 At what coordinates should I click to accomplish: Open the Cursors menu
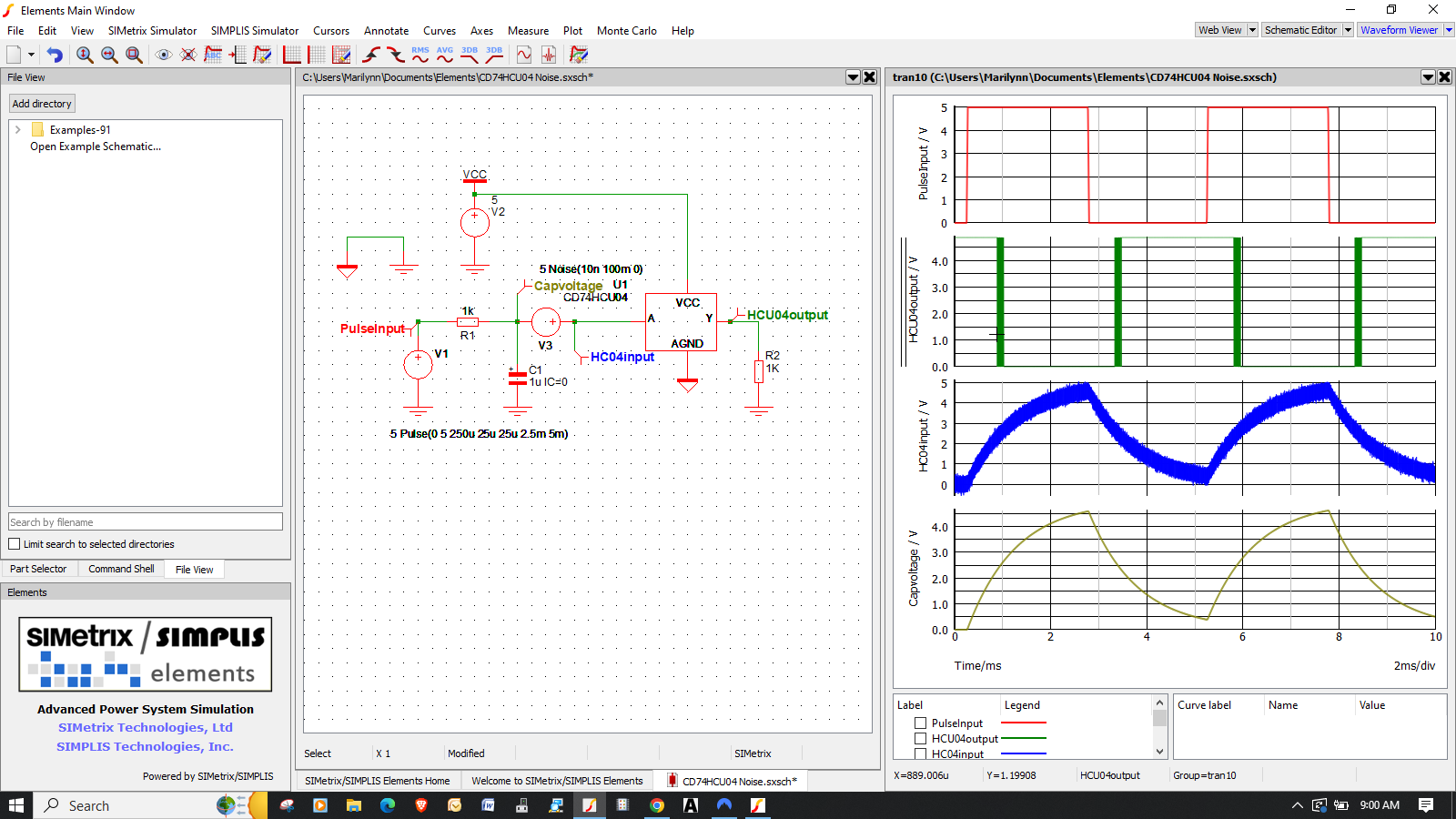[331, 31]
